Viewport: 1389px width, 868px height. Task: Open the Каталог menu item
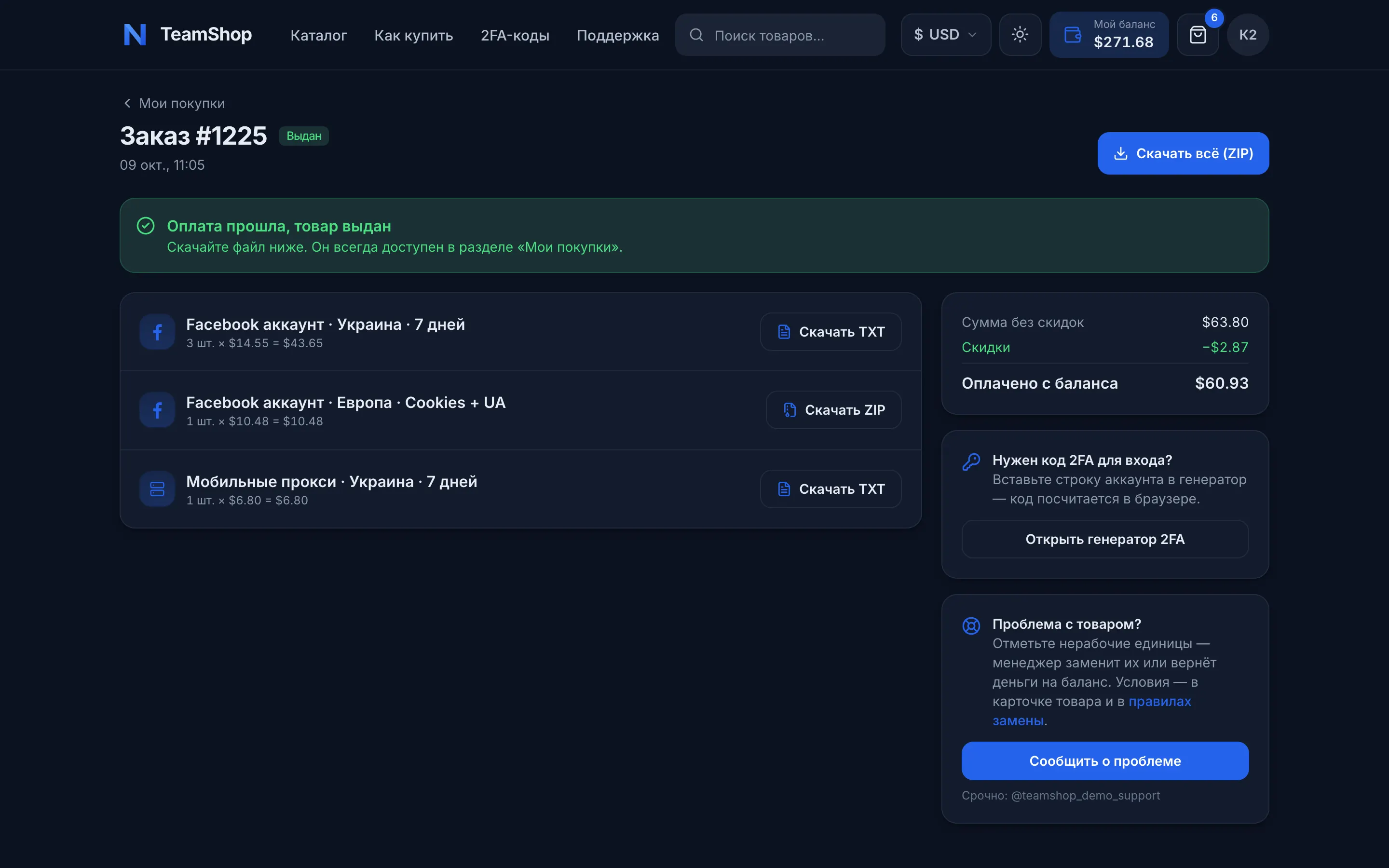[318, 35]
